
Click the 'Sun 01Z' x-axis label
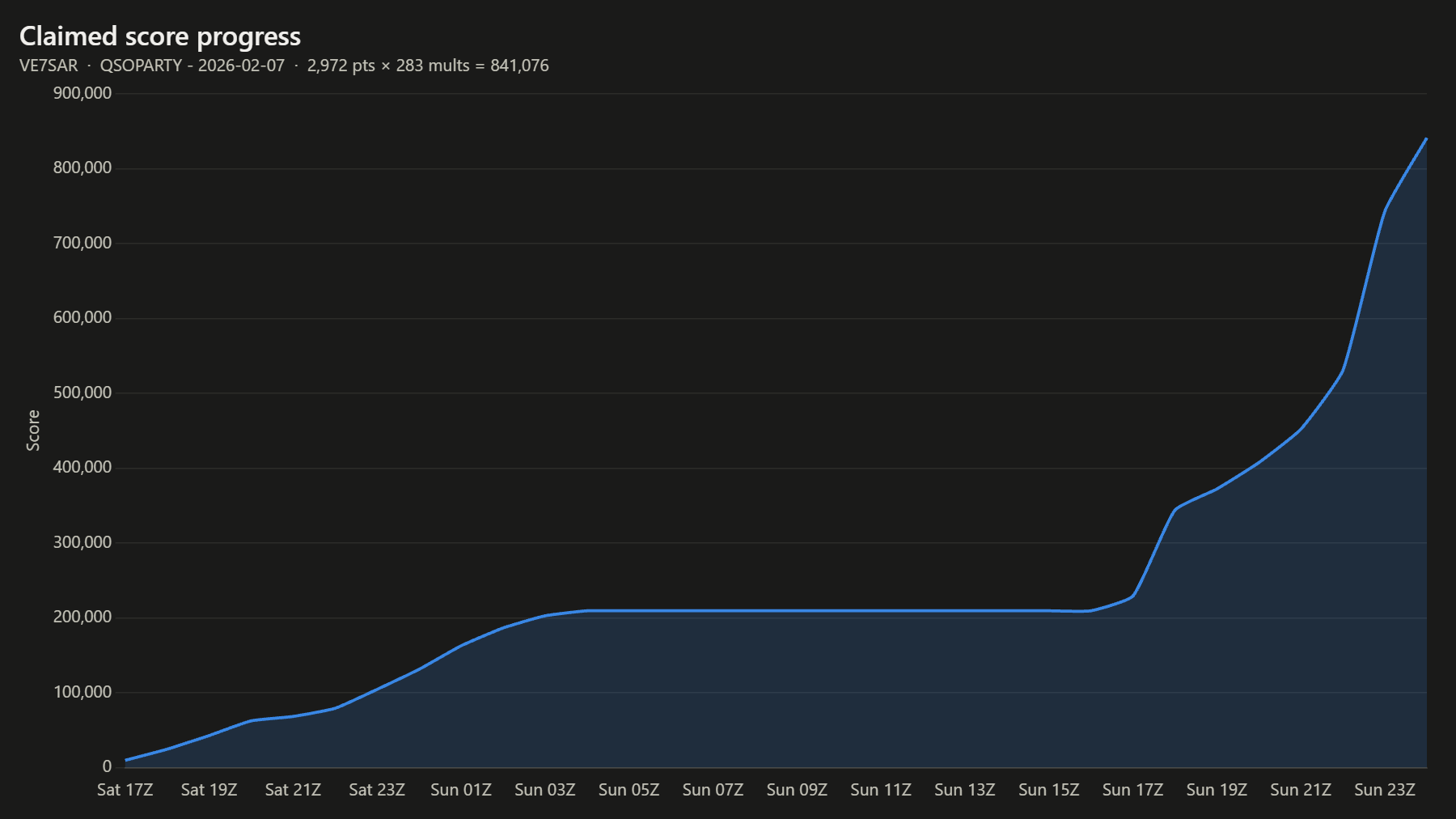(461, 790)
